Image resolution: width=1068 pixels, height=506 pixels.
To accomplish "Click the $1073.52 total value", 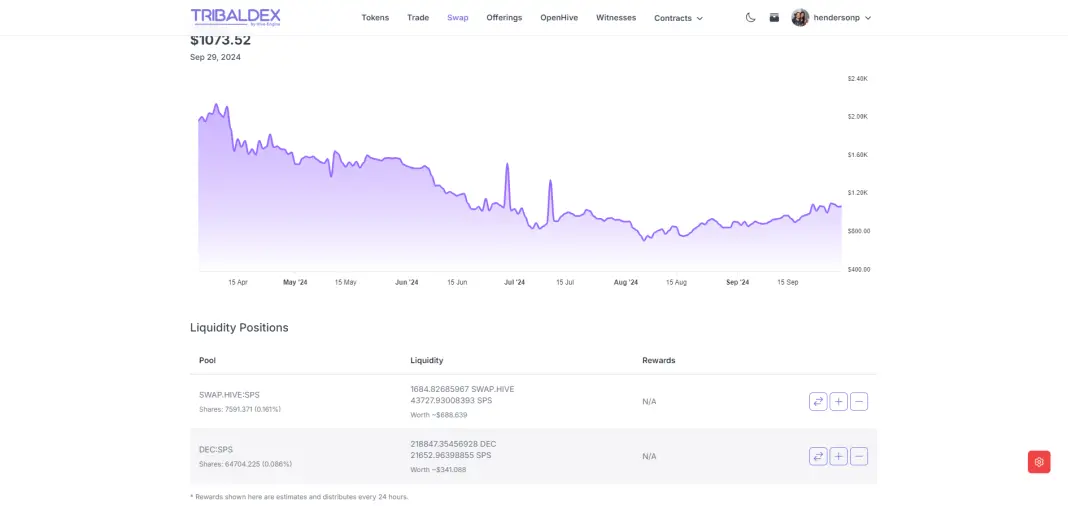I will click(x=220, y=40).
